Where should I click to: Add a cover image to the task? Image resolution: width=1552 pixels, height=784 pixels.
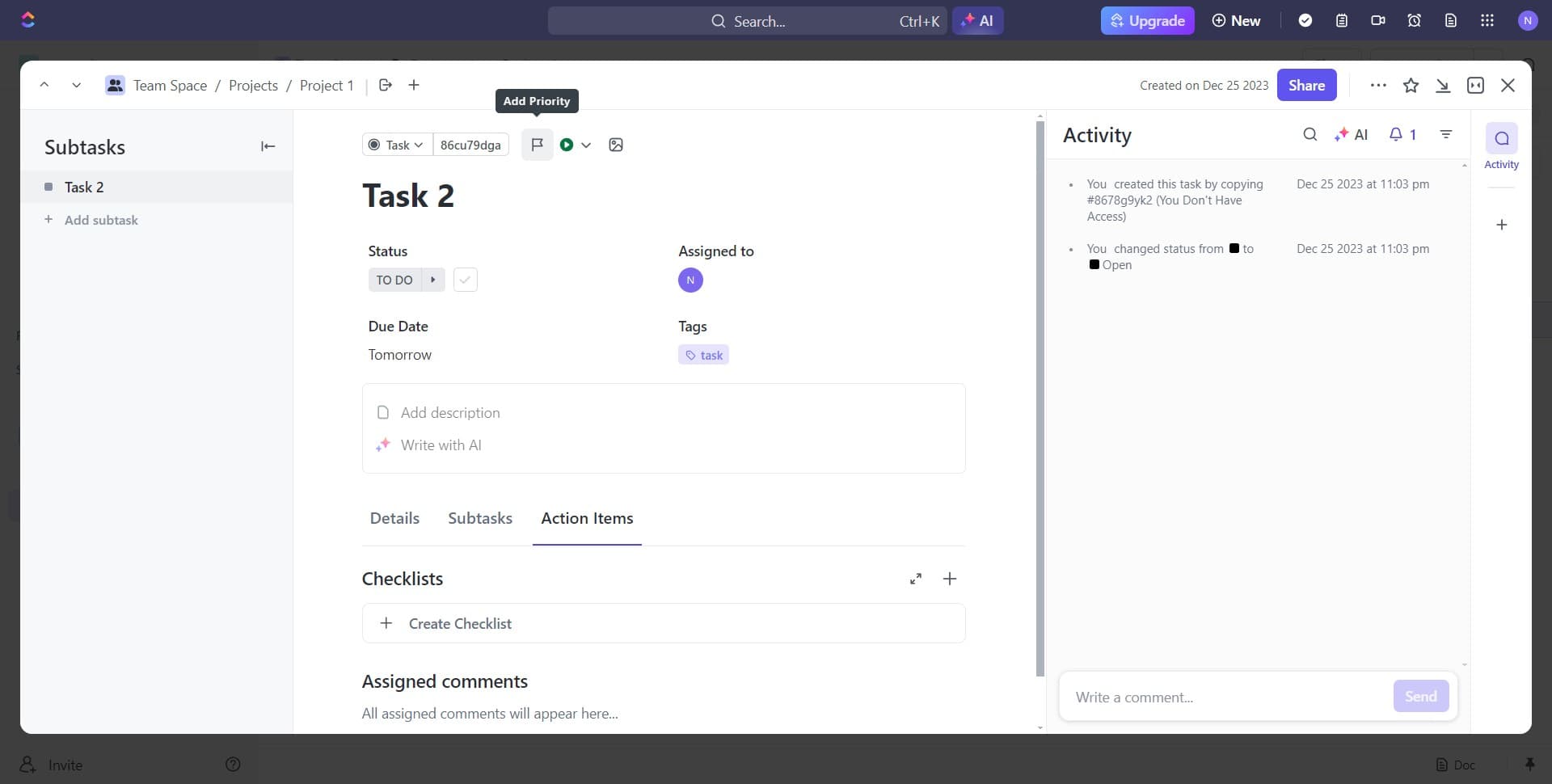[616, 145]
